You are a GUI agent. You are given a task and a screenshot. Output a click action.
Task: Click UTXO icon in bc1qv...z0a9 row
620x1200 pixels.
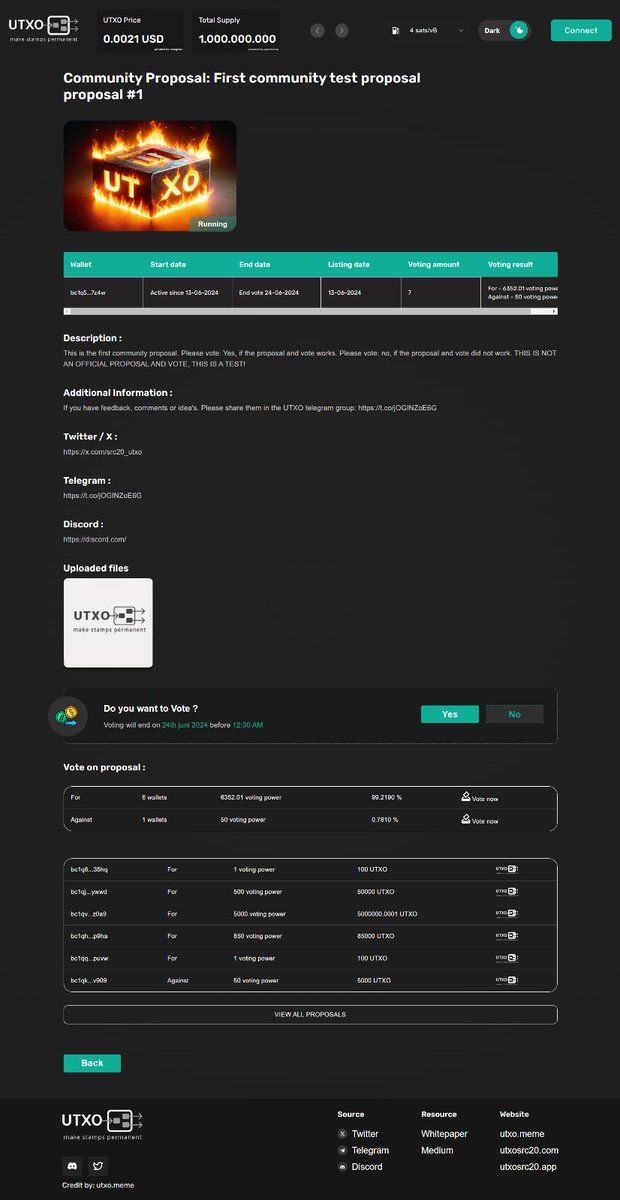click(507, 914)
